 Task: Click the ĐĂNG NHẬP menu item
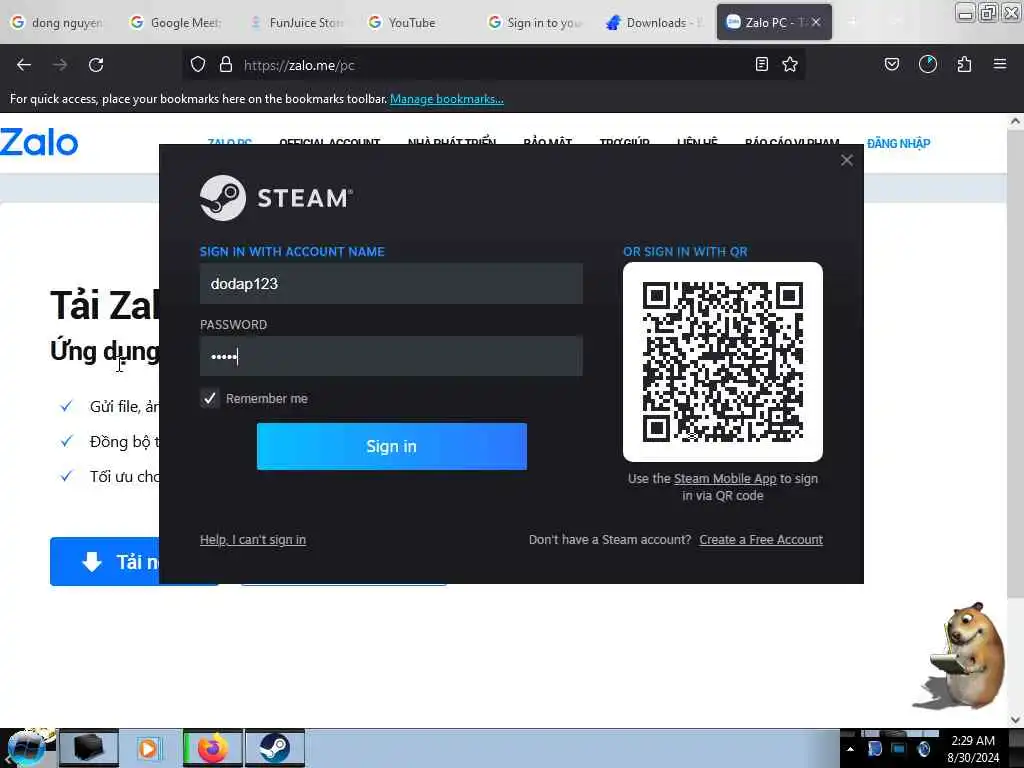click(x=899, y=143)
